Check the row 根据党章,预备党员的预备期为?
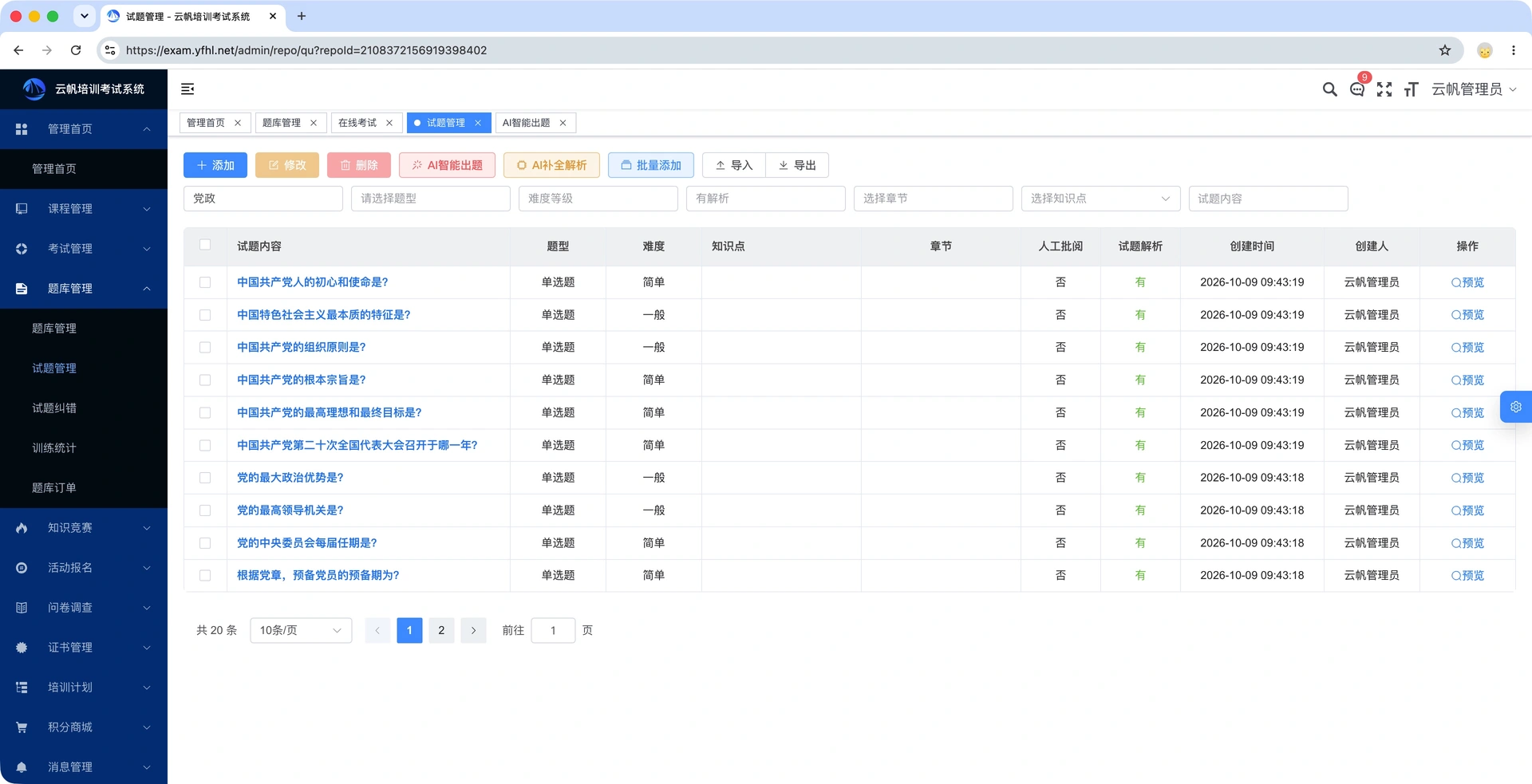 click(x=205, y=576)
